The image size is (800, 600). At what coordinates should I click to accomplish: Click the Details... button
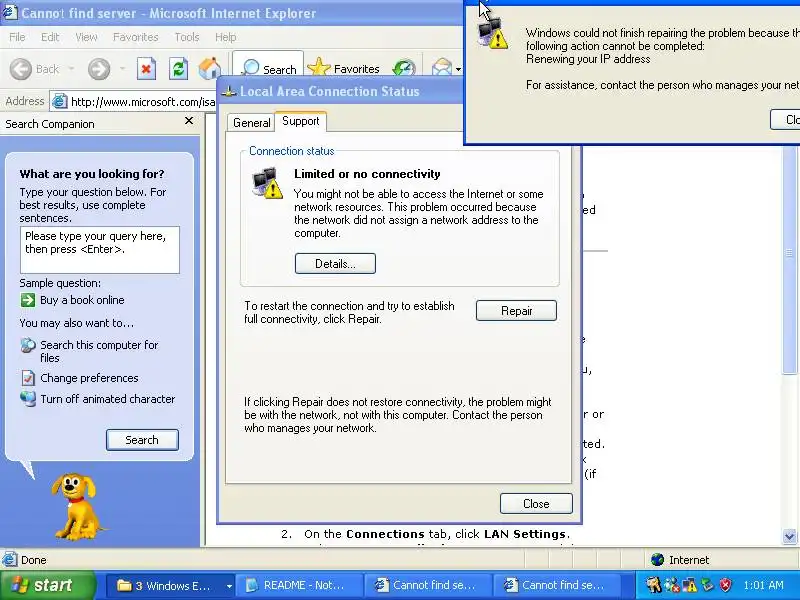[335, 264]
